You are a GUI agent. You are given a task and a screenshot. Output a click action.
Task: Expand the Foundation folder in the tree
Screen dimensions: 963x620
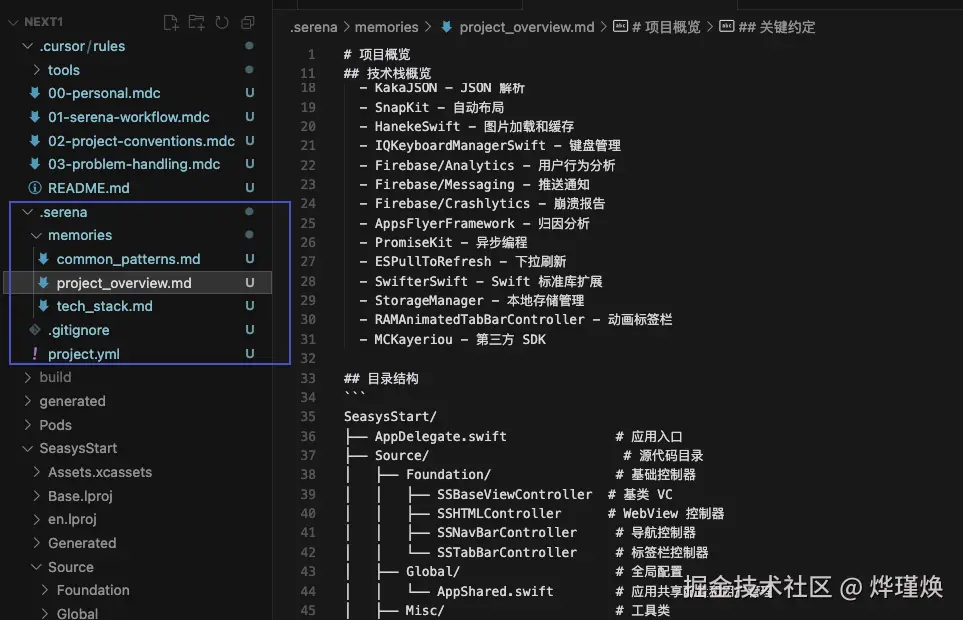[x=45, y=590]
